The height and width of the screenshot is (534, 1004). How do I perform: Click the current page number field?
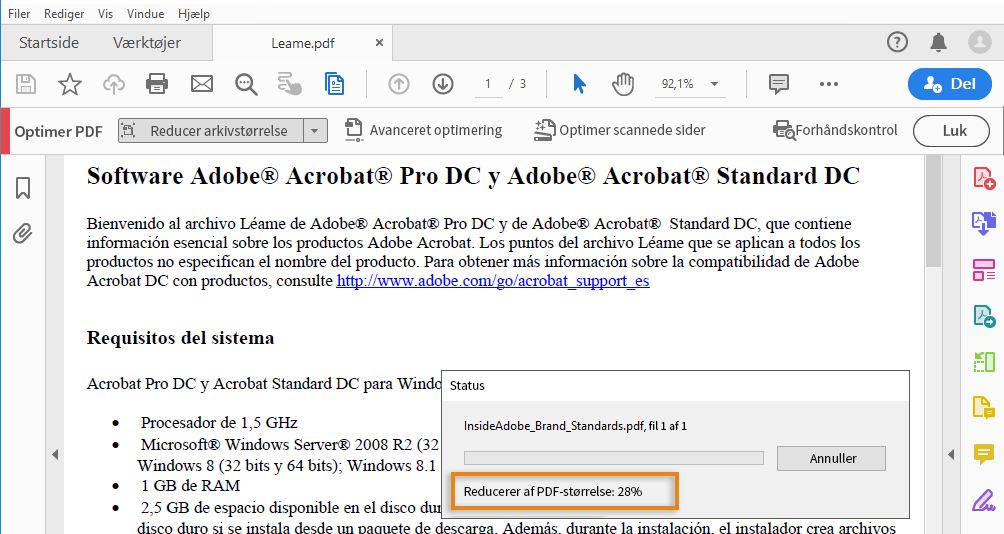[x=488, y=84]
